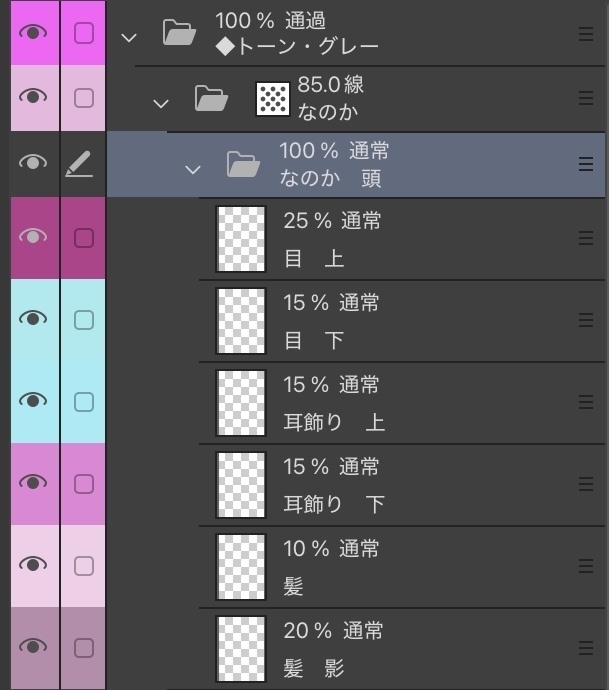Tick the checkbox next to 目 下 layer

pos(84,319)
